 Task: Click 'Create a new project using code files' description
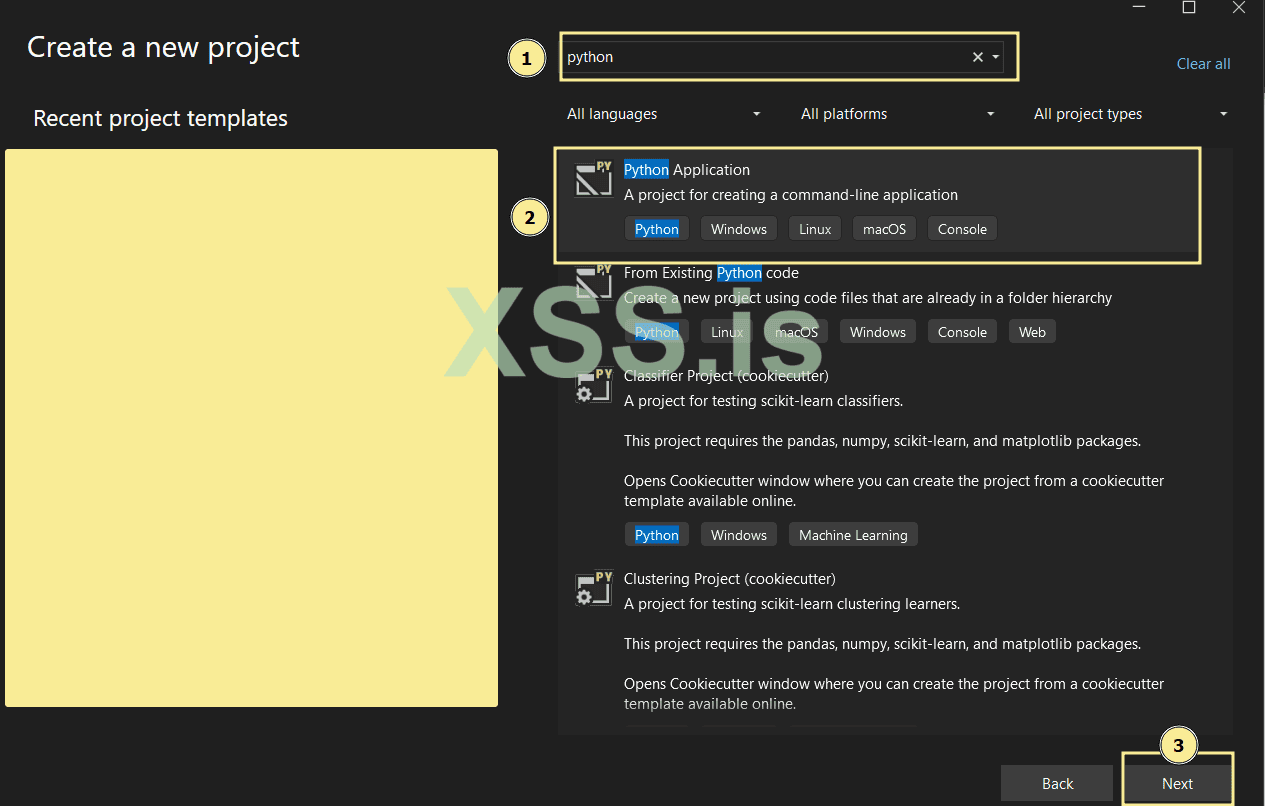click(x=868, y=298)
